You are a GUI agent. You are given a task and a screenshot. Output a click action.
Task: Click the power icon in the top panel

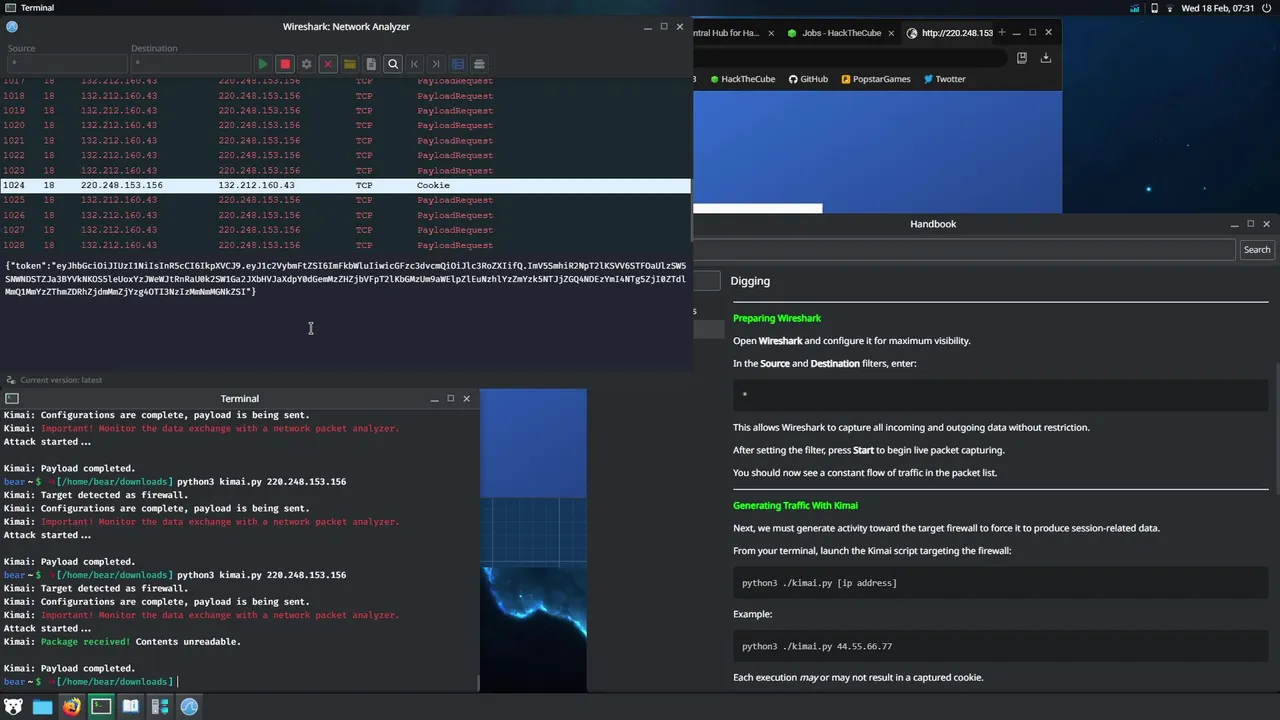pyautogui.click(x=1267, y=8)
